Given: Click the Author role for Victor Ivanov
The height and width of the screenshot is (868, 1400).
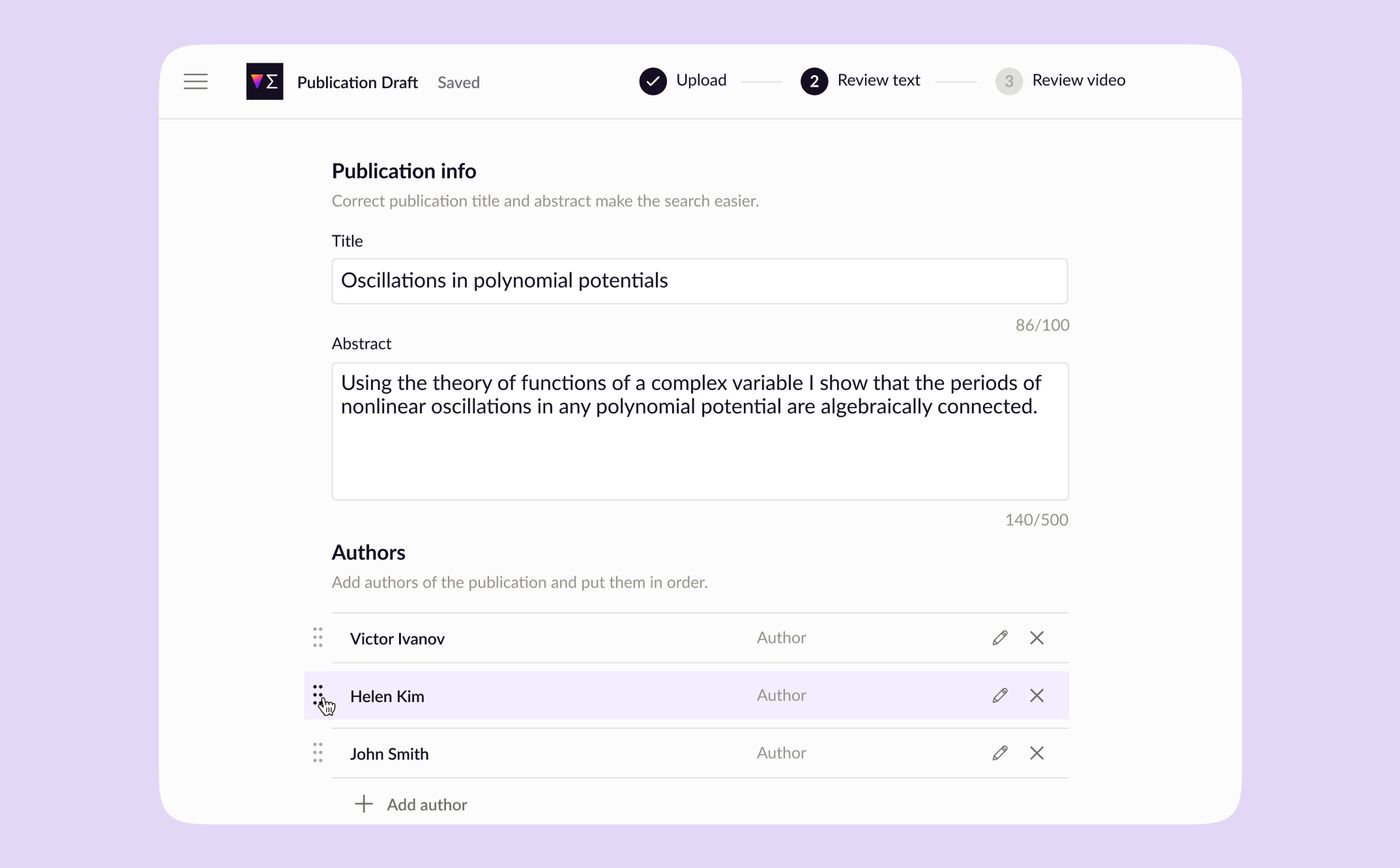Looking at the screenshot, I should click(781, 637).
